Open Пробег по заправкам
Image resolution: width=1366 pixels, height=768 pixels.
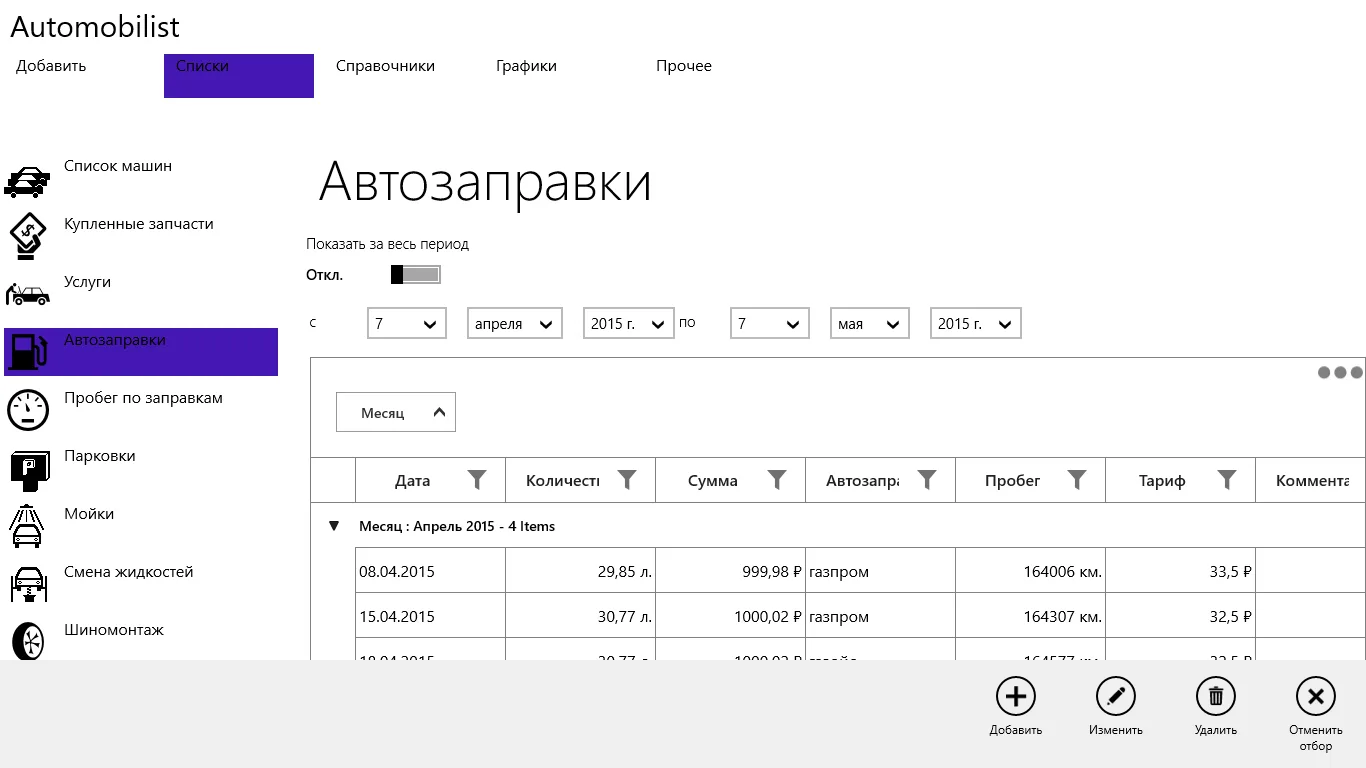click(143, 398)
